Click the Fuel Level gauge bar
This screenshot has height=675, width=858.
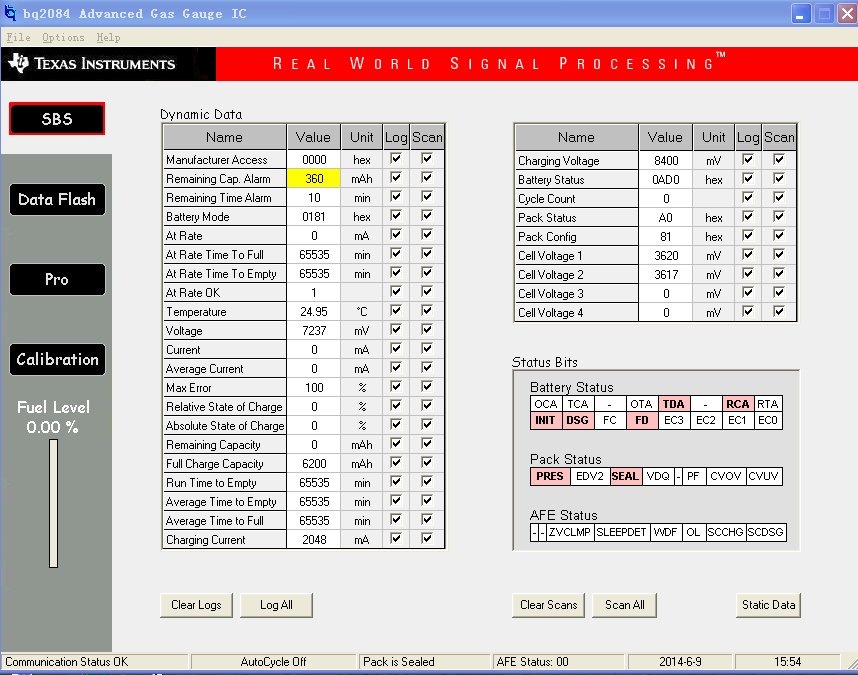point(54,503)
